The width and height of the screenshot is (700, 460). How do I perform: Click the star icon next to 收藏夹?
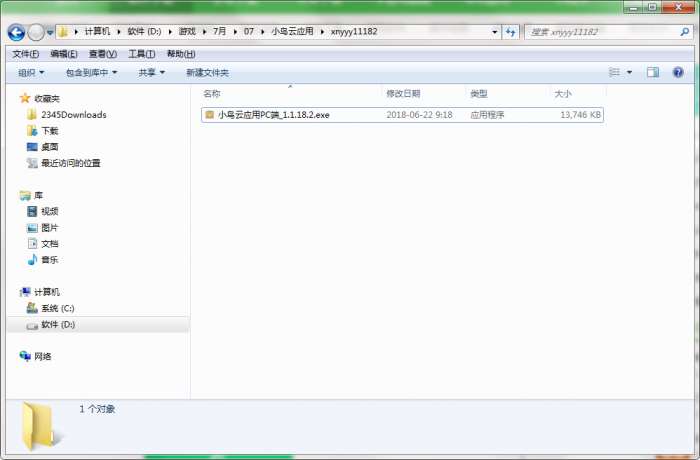[25, 98]
